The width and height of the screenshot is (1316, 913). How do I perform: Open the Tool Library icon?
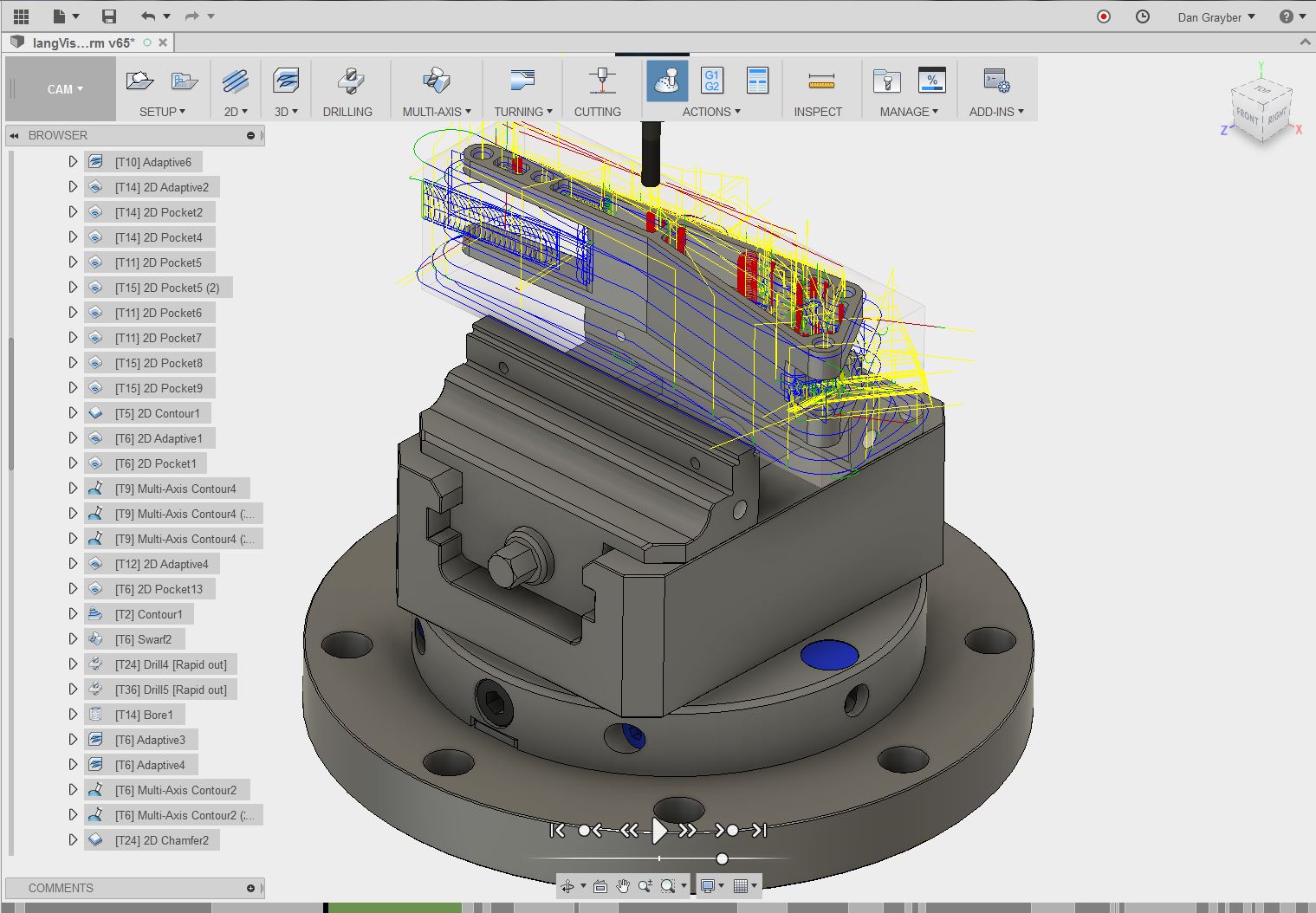(x=886, y=81)
